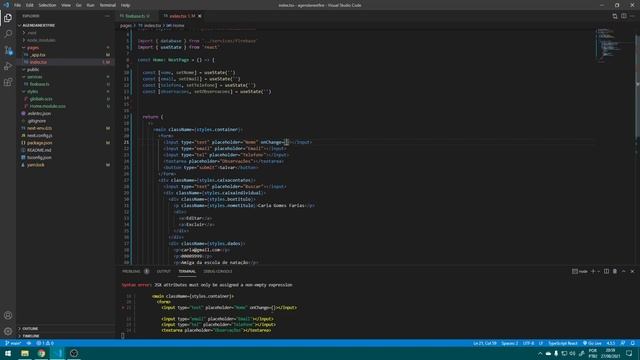Open the feedback icon in status bar

[623, 343]
